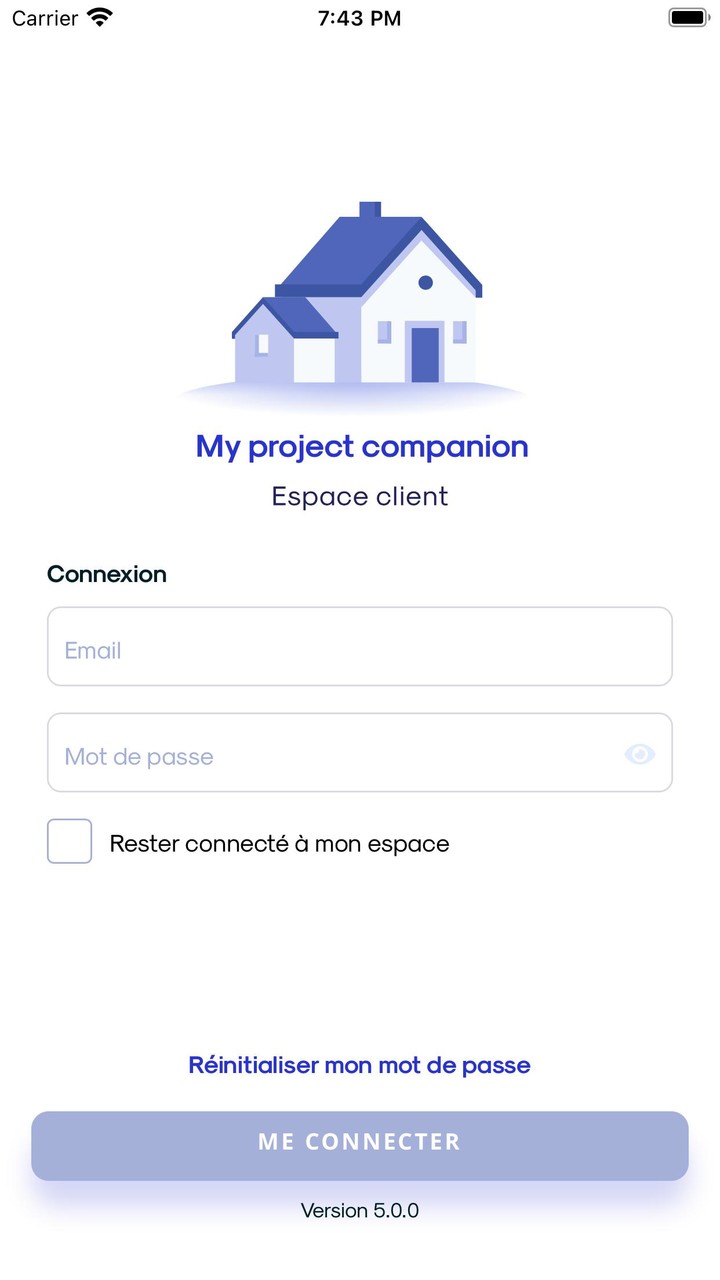Click the 'Espace client' subtitle
Viewport: 720px width, 1280px height.
coord(359,496)
